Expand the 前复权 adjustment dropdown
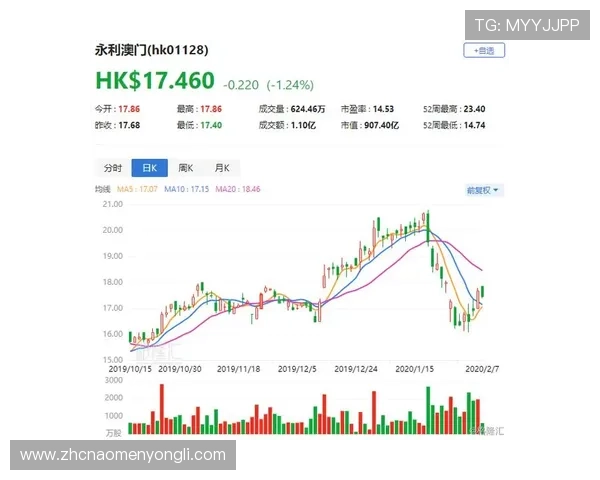The height and width of the screenshot is (480, 600). pyautogui.click(x=483, y=190)
